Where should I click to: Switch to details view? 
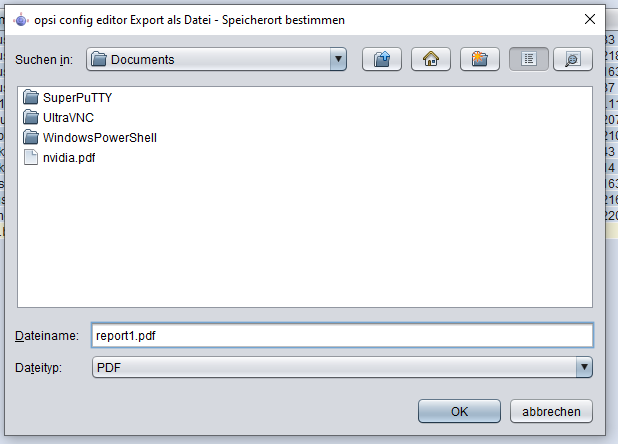point(573,59)
